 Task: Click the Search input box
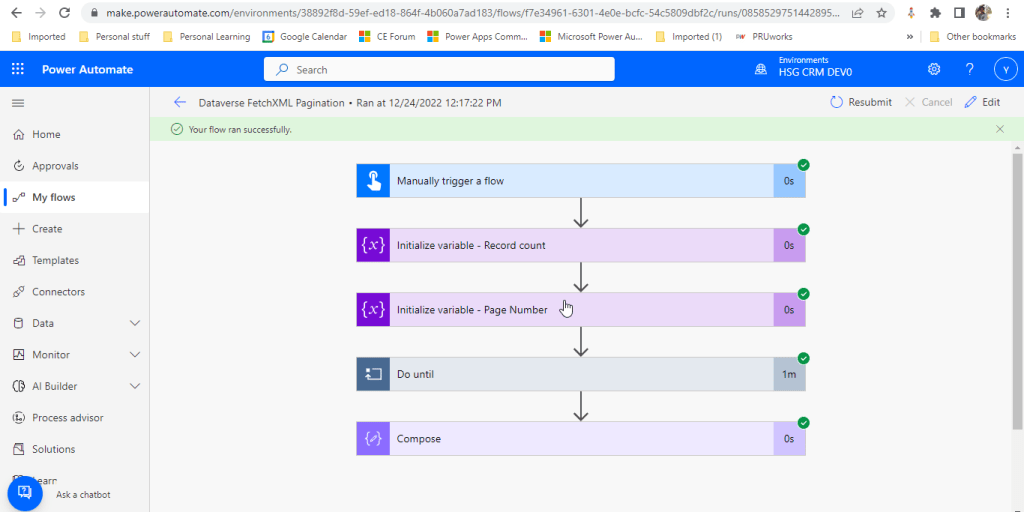click(440, 69)
